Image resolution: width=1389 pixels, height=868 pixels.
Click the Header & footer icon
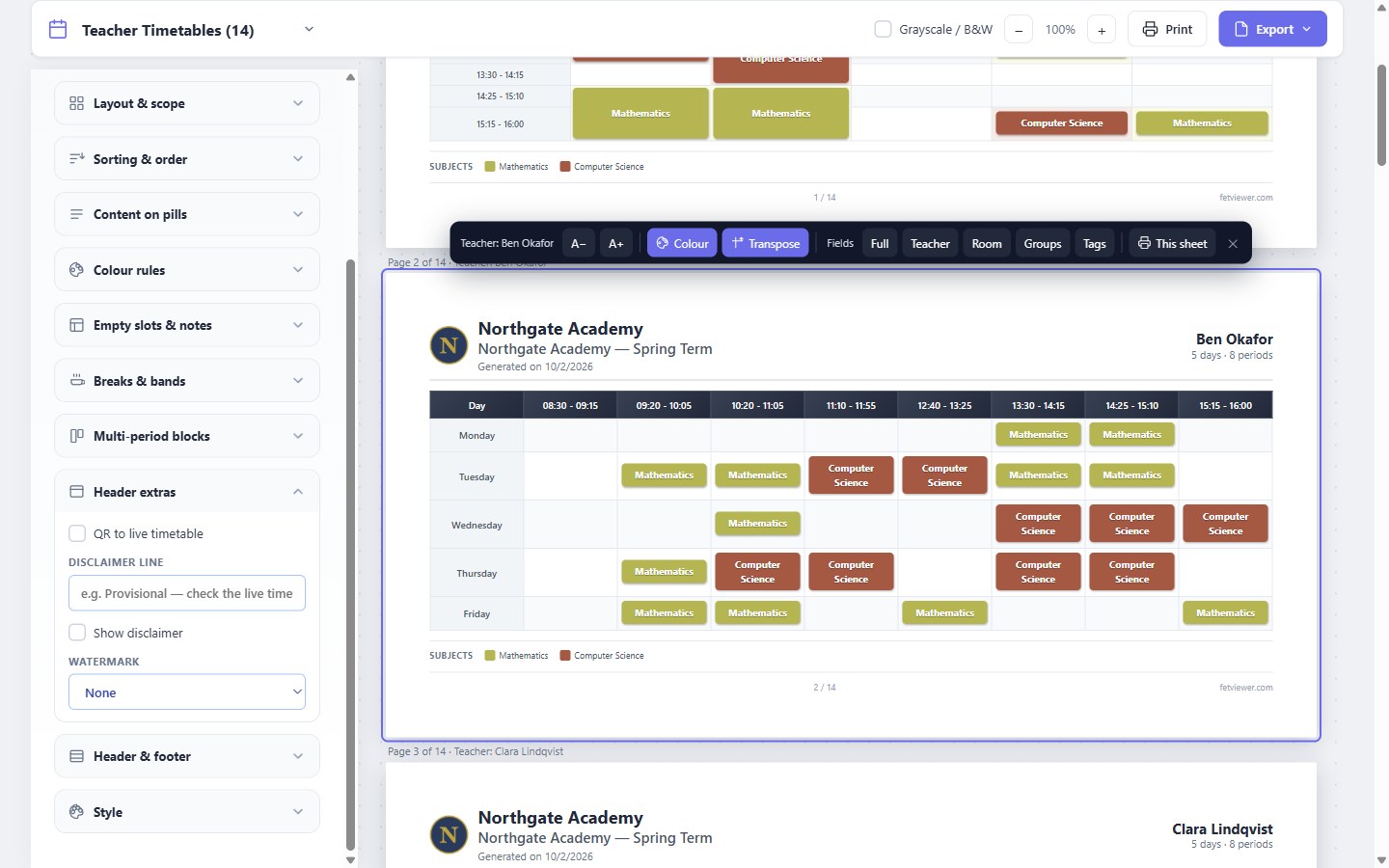[76, 756]
